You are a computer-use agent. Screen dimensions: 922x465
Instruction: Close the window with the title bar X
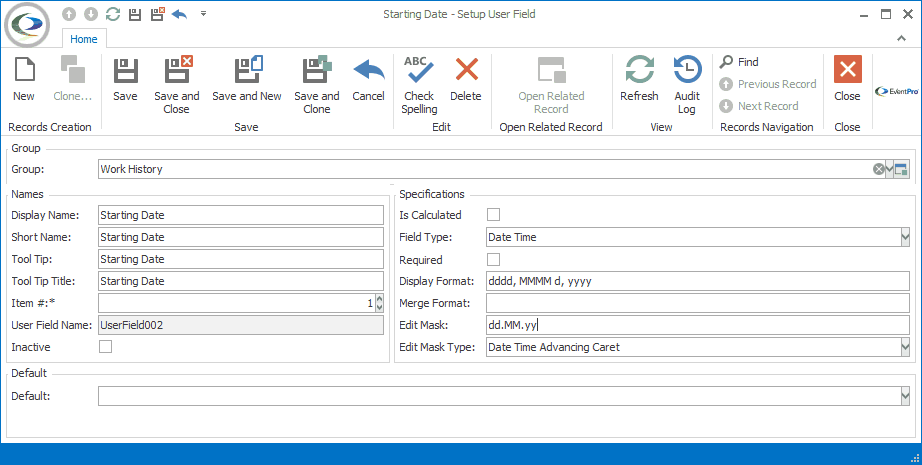(x=908, y=14)
